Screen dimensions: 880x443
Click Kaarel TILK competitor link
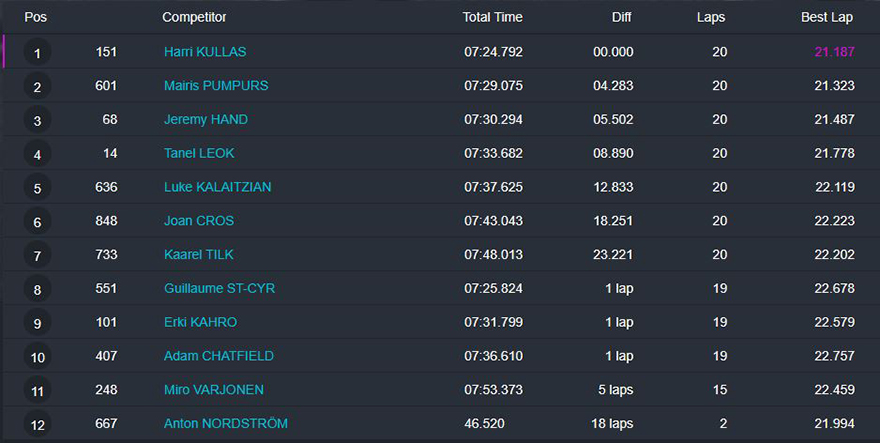198,255
